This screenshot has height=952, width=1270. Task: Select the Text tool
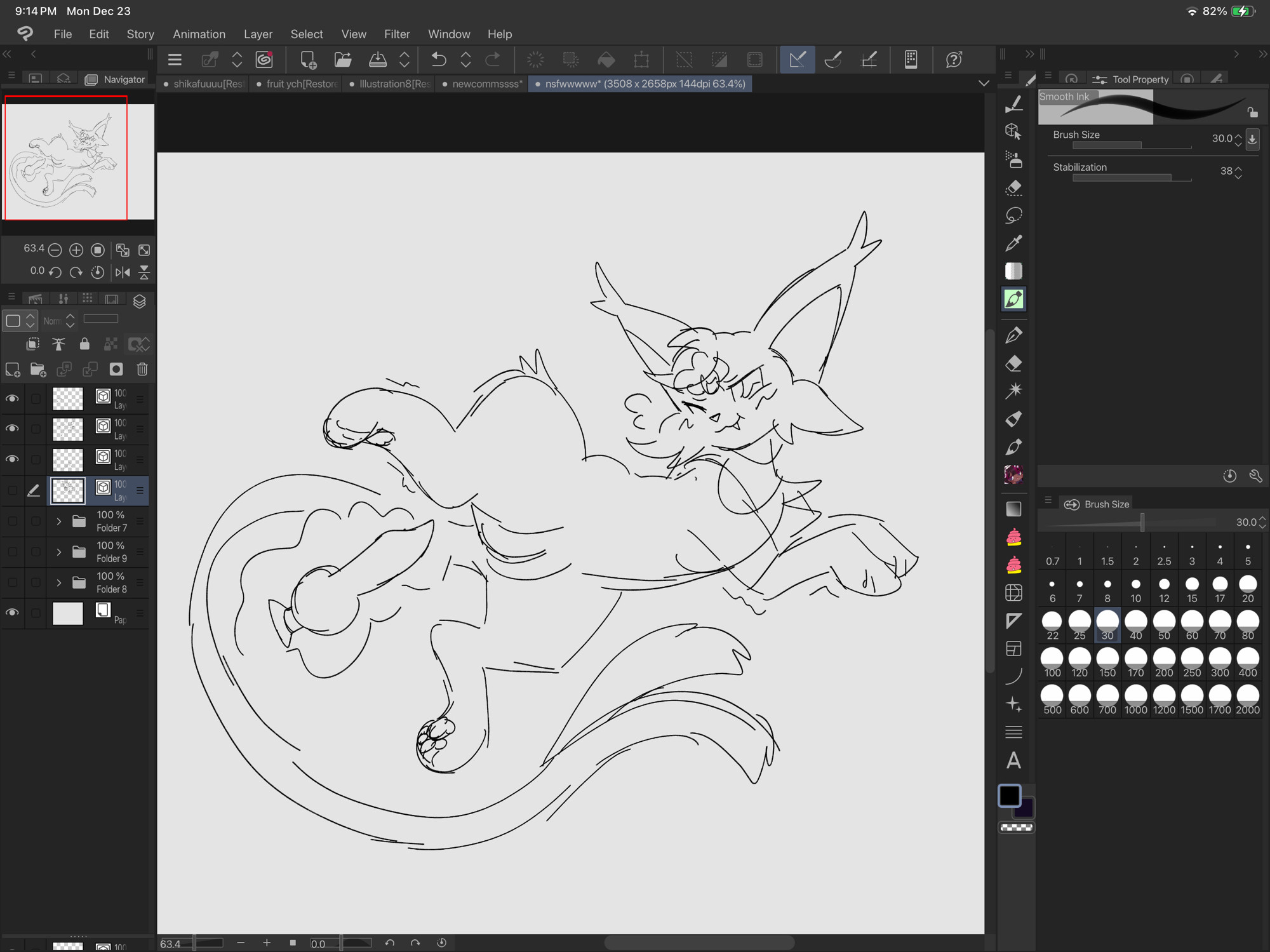(x=1013, y=760)
